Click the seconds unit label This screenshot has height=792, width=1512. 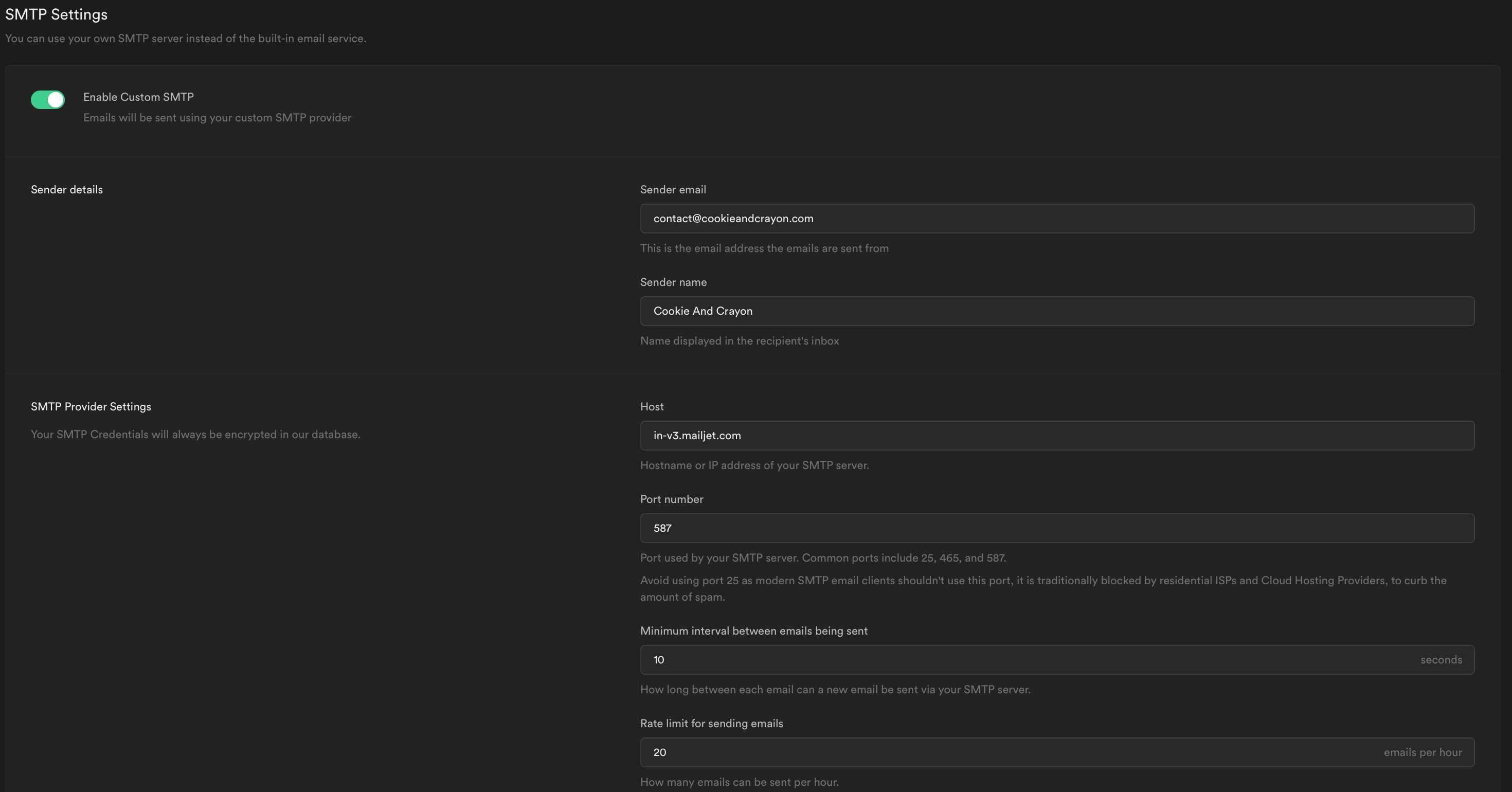1442,659
